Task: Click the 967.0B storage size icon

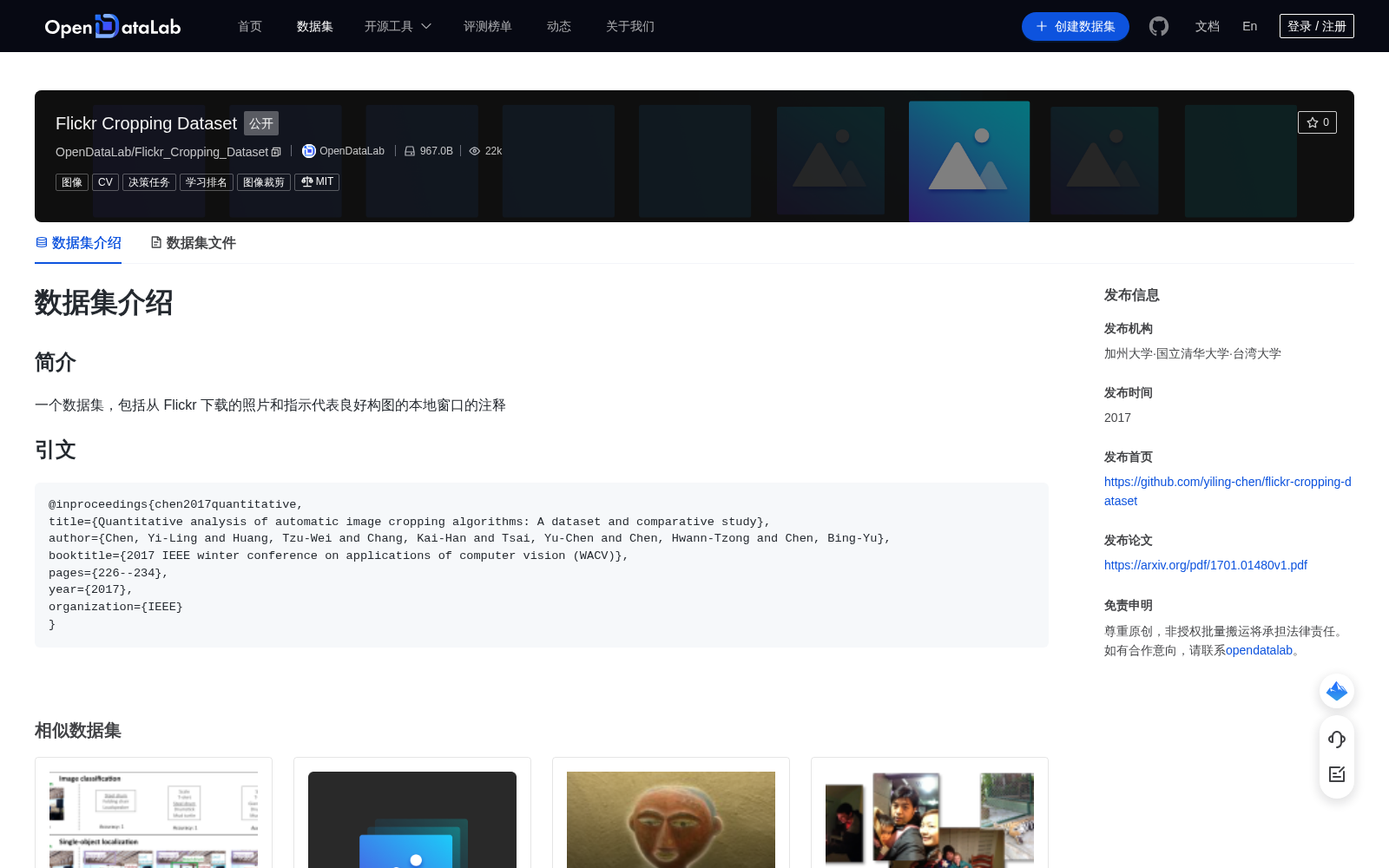Action: click(x=410, y=151)
